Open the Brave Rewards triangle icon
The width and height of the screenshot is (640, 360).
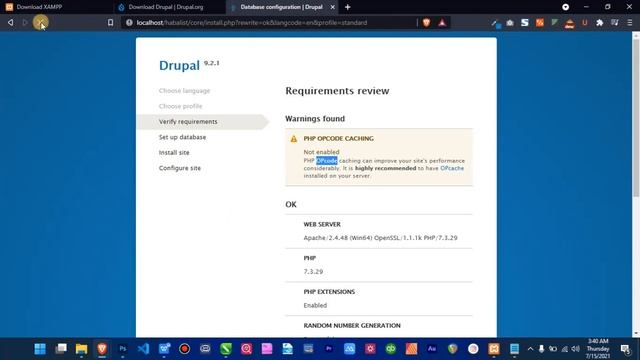pyautogui.click(x=442, y=23)
